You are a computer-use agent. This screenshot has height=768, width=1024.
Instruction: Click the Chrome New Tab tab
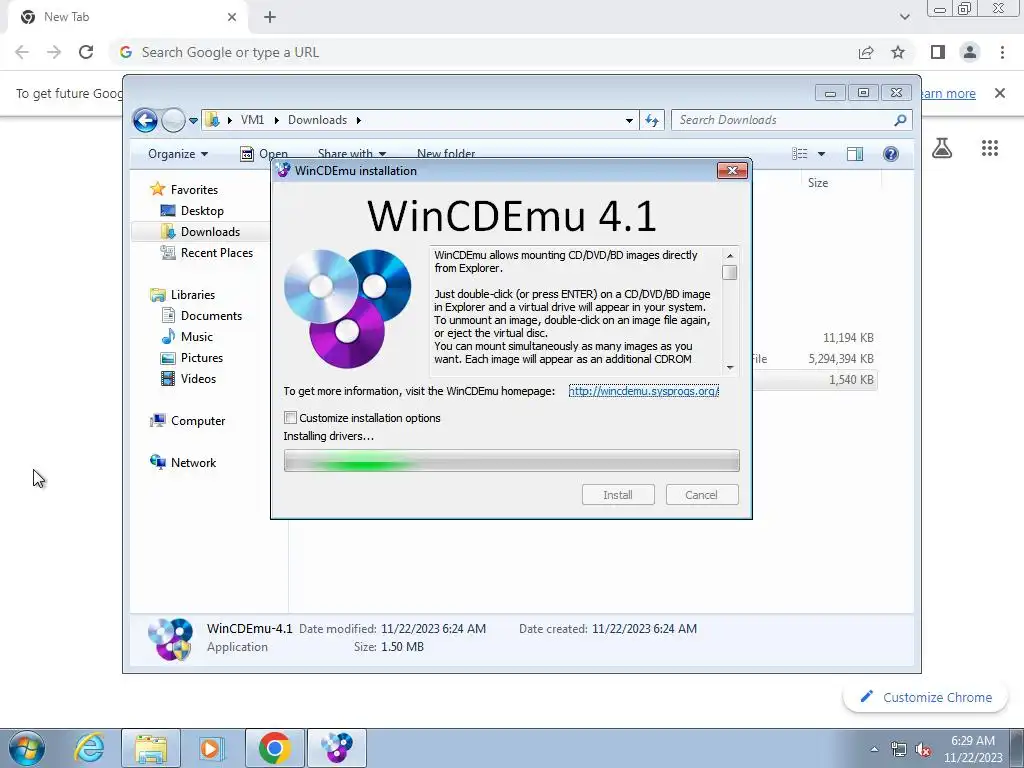[127, 17]
